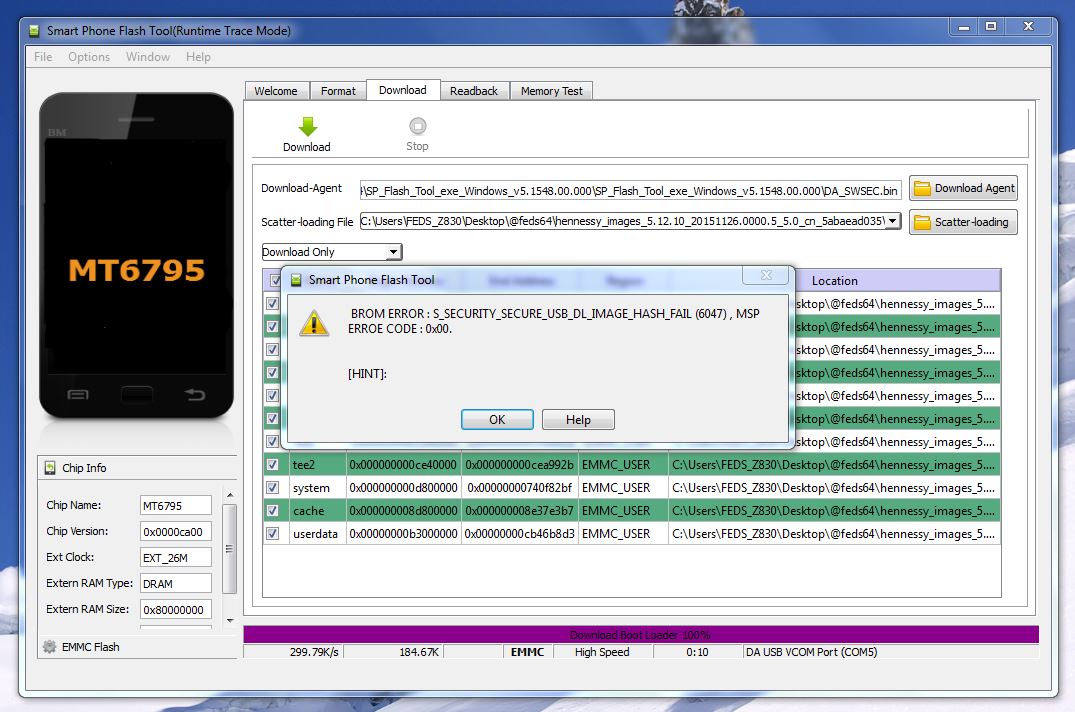Click the Chip Name field MT6795
The image size is (1075, 712).
click(x=176, y=506)
